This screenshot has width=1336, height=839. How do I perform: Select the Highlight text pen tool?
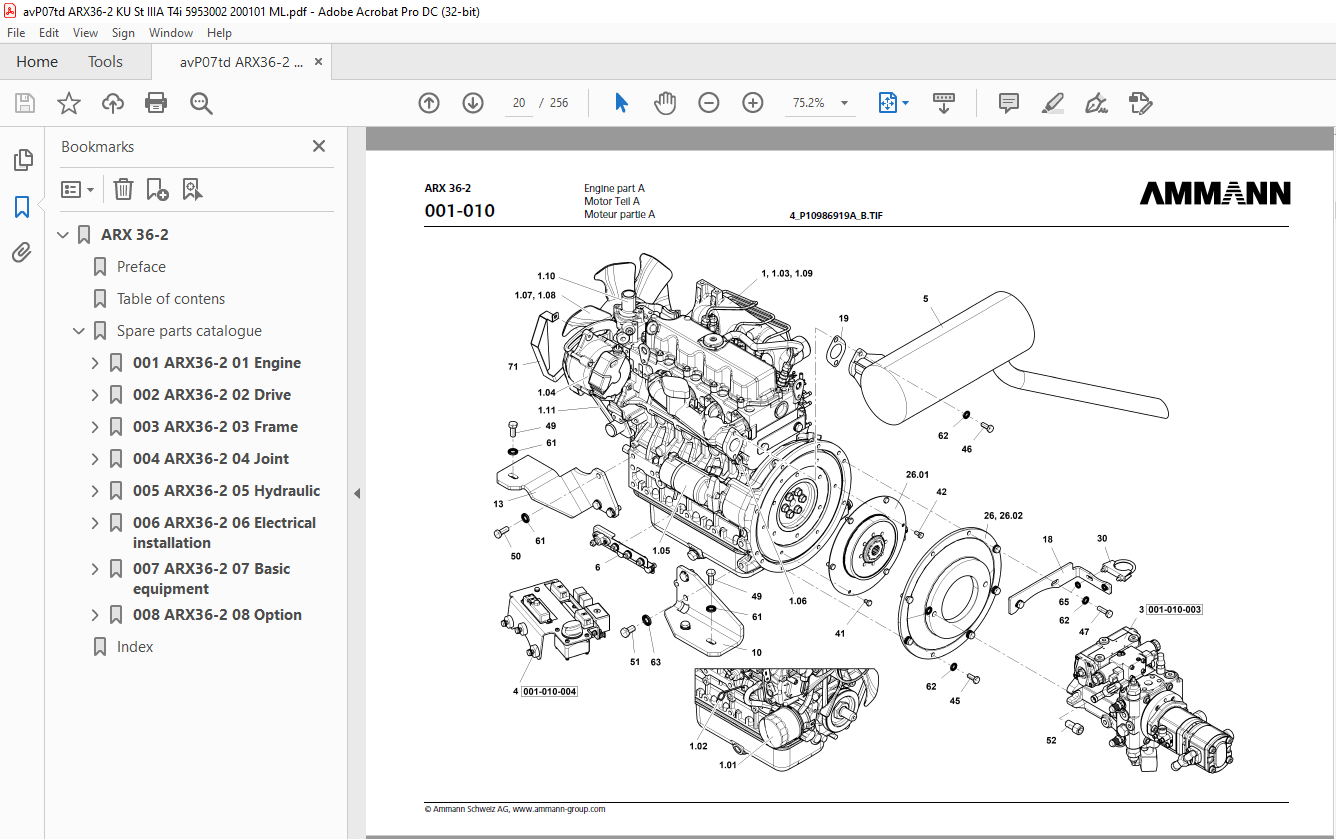1052,103
